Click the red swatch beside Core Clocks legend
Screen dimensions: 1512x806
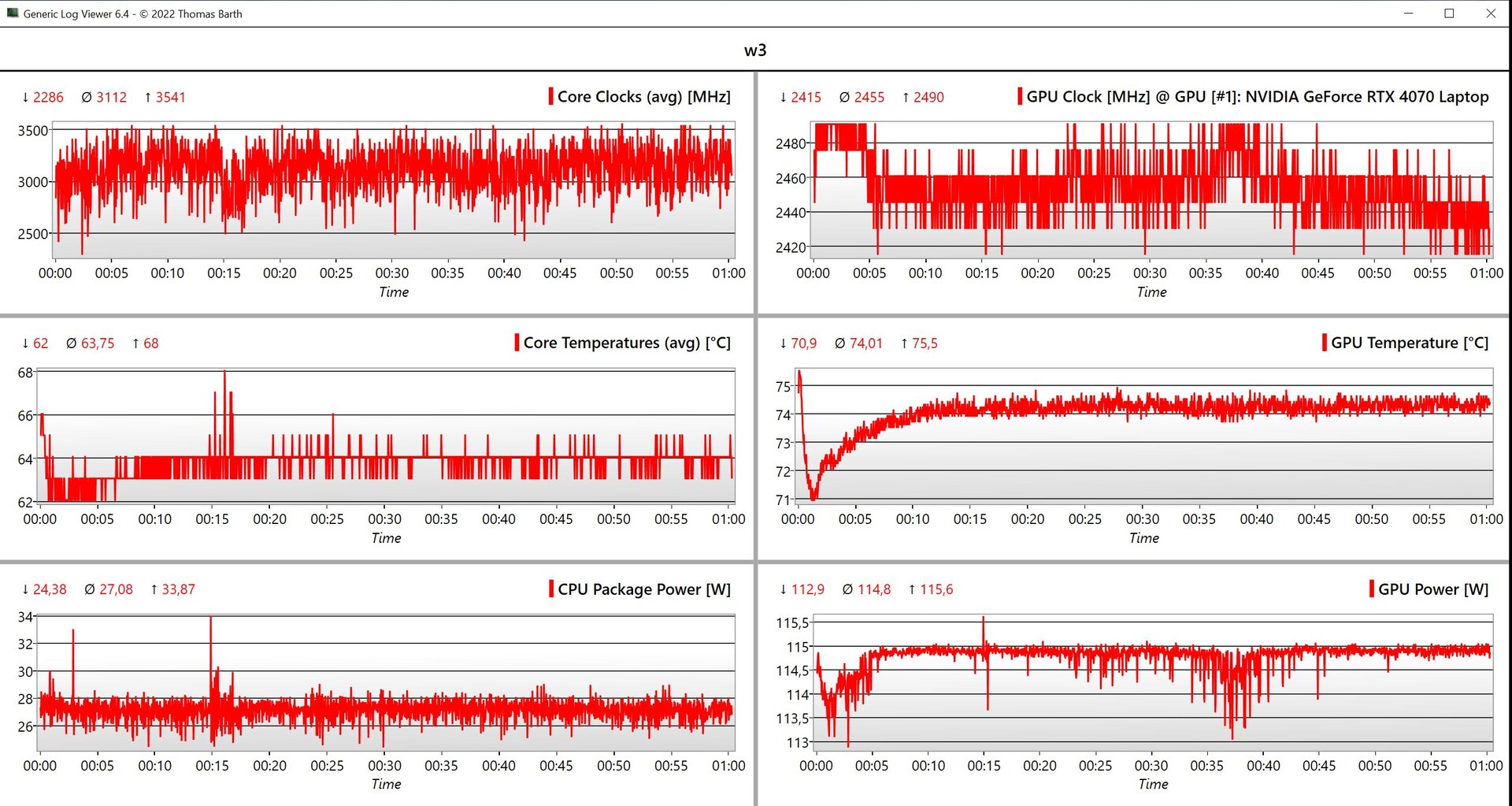[550, 97]
